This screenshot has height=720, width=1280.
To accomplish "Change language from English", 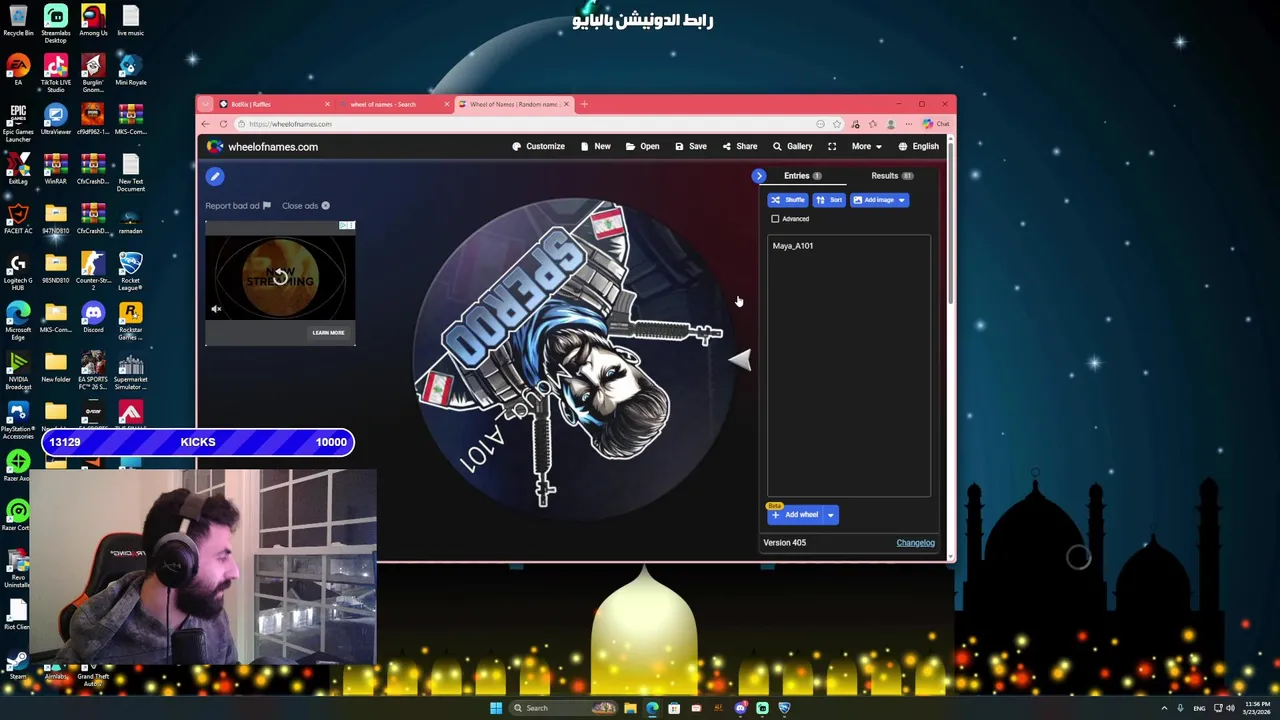I will click(918, 146).
